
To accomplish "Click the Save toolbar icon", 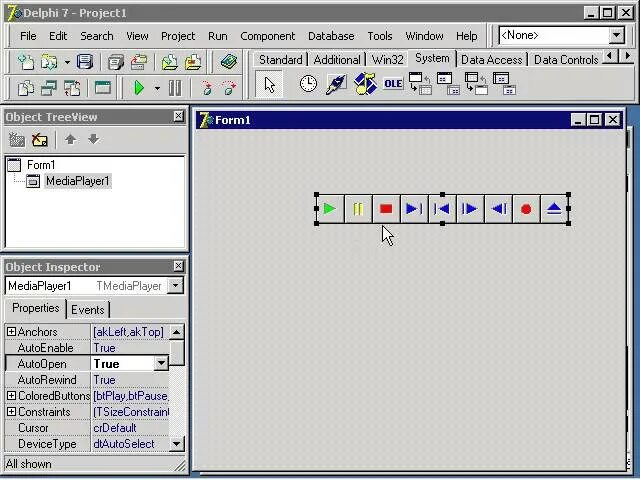I will [x=85, y=62].
